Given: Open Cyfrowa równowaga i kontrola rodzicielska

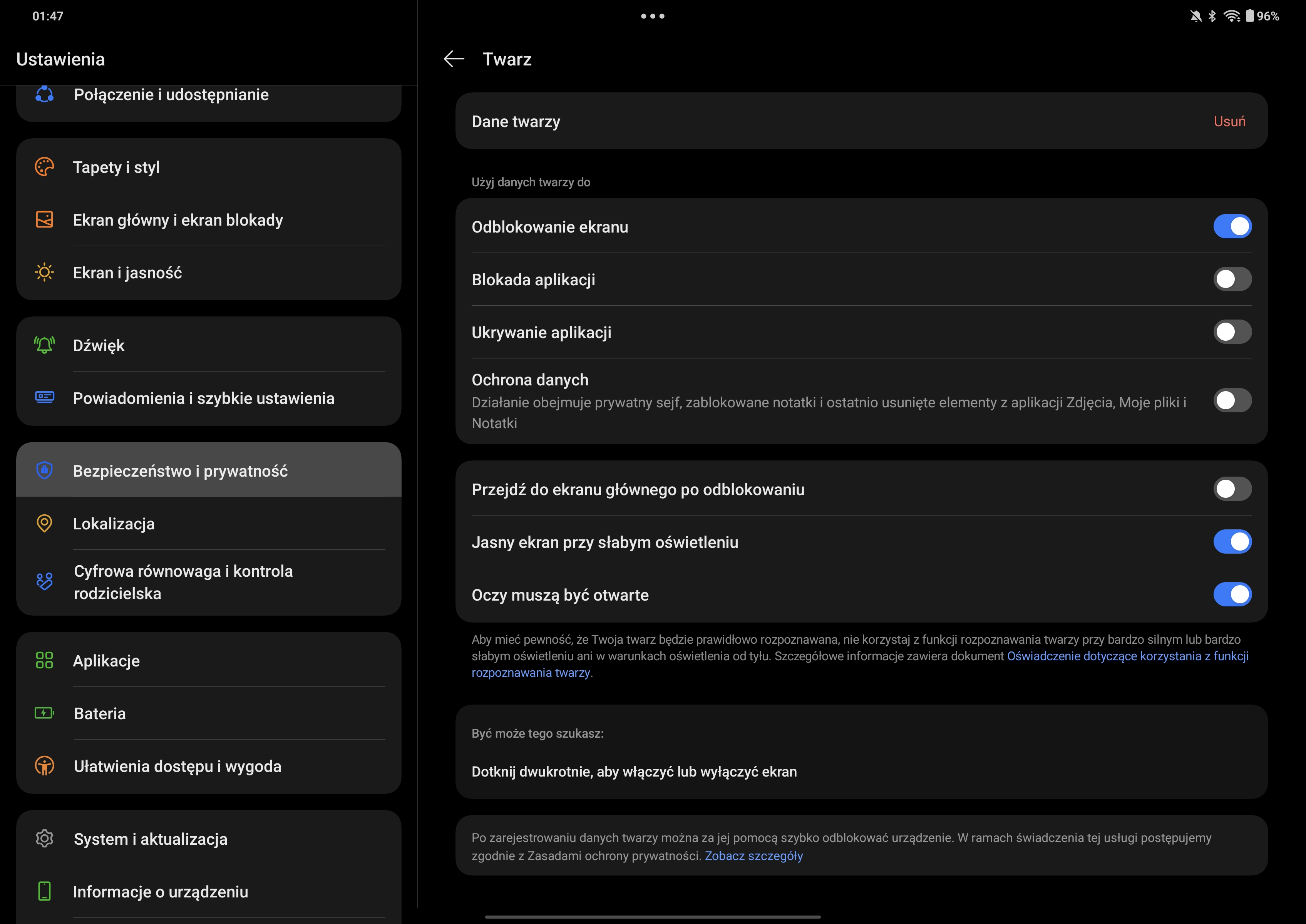Looking at the screenshot, I should pyautogui.click(x=209, y=582).
